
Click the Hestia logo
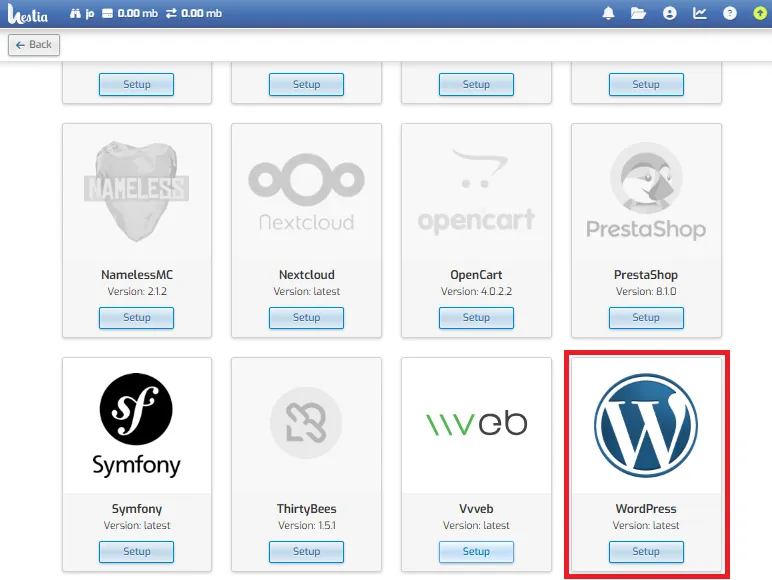click(28, 13)
